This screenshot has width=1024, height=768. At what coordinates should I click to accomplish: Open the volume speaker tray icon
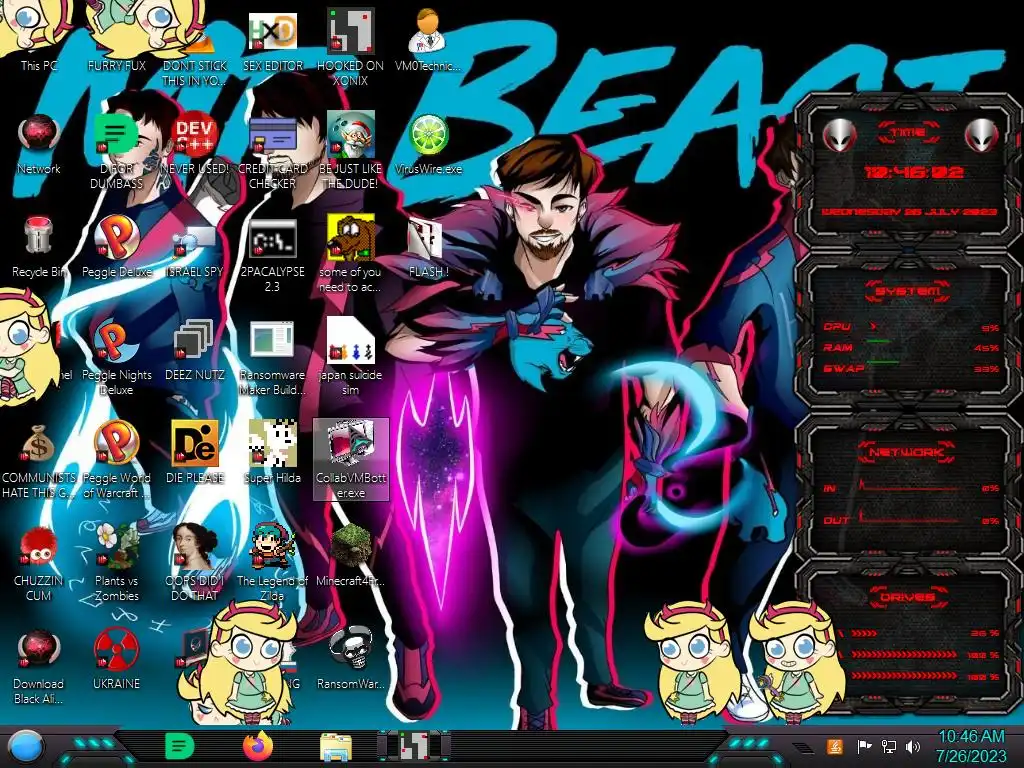[912, 746]
